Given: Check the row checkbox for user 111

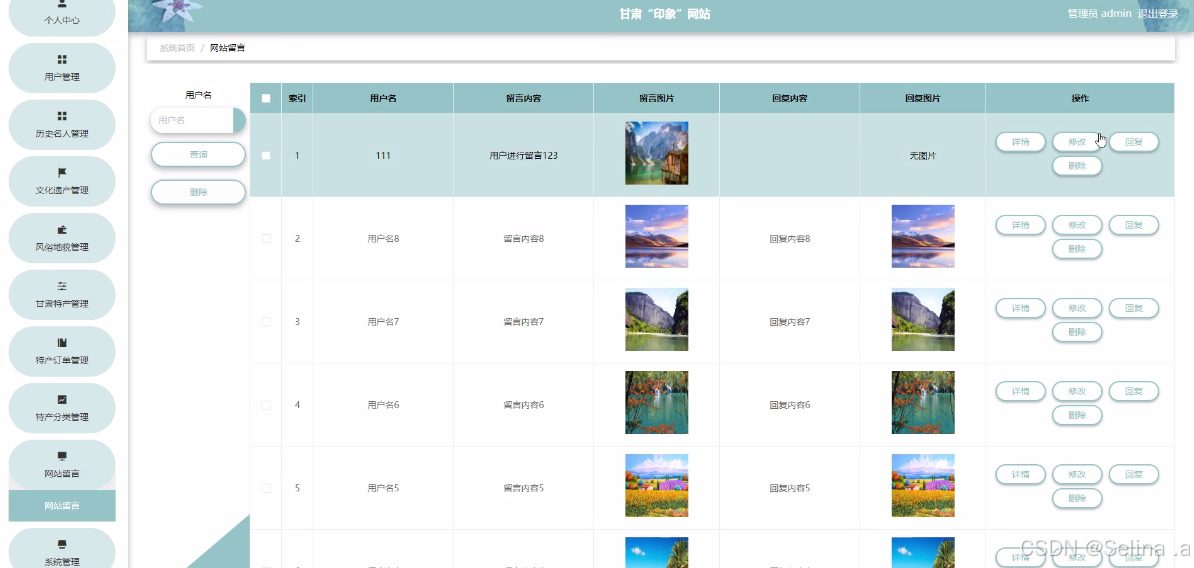Looking at the screenshot, I should pyautogui.click(x=266, y=155).
